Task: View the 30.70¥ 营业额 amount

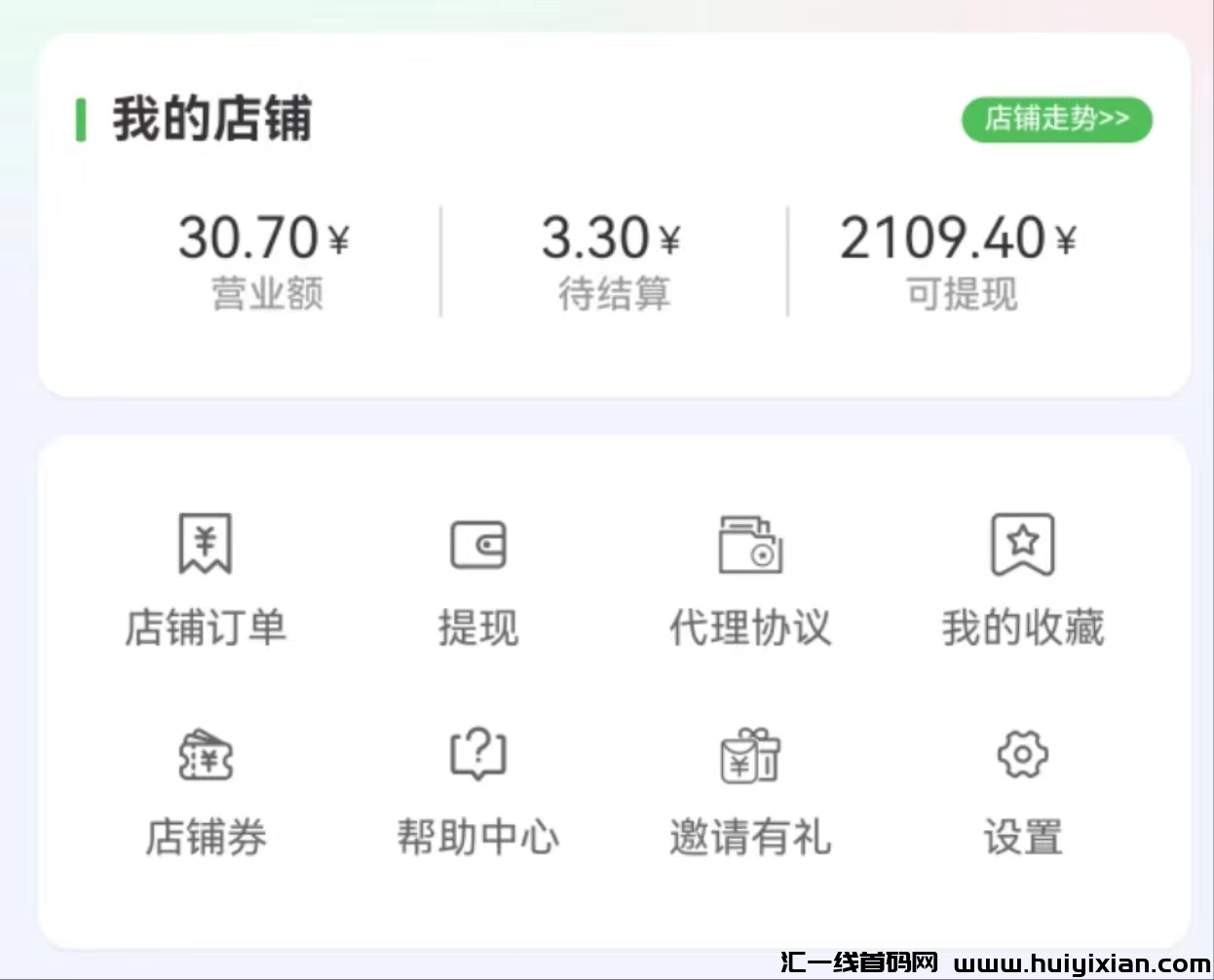Action: pos(263,238)
